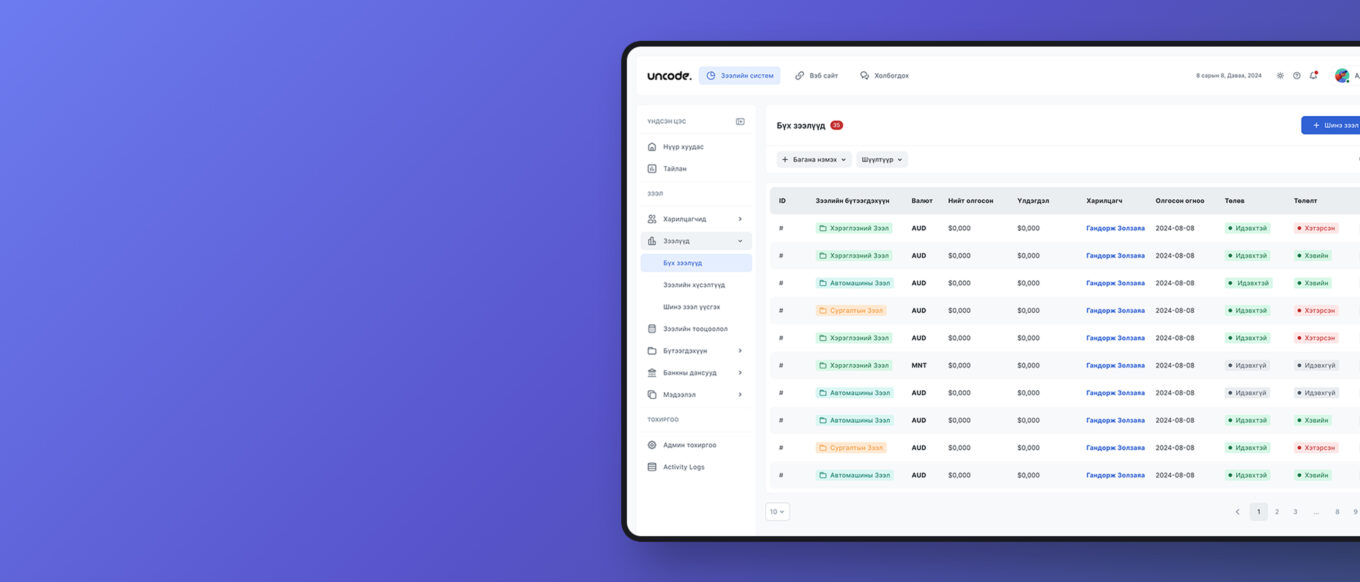The height and width of the screenshot is (582, 1360).
Task: Click the Admin тохиргоо settings icon
Action: [652, 445]
